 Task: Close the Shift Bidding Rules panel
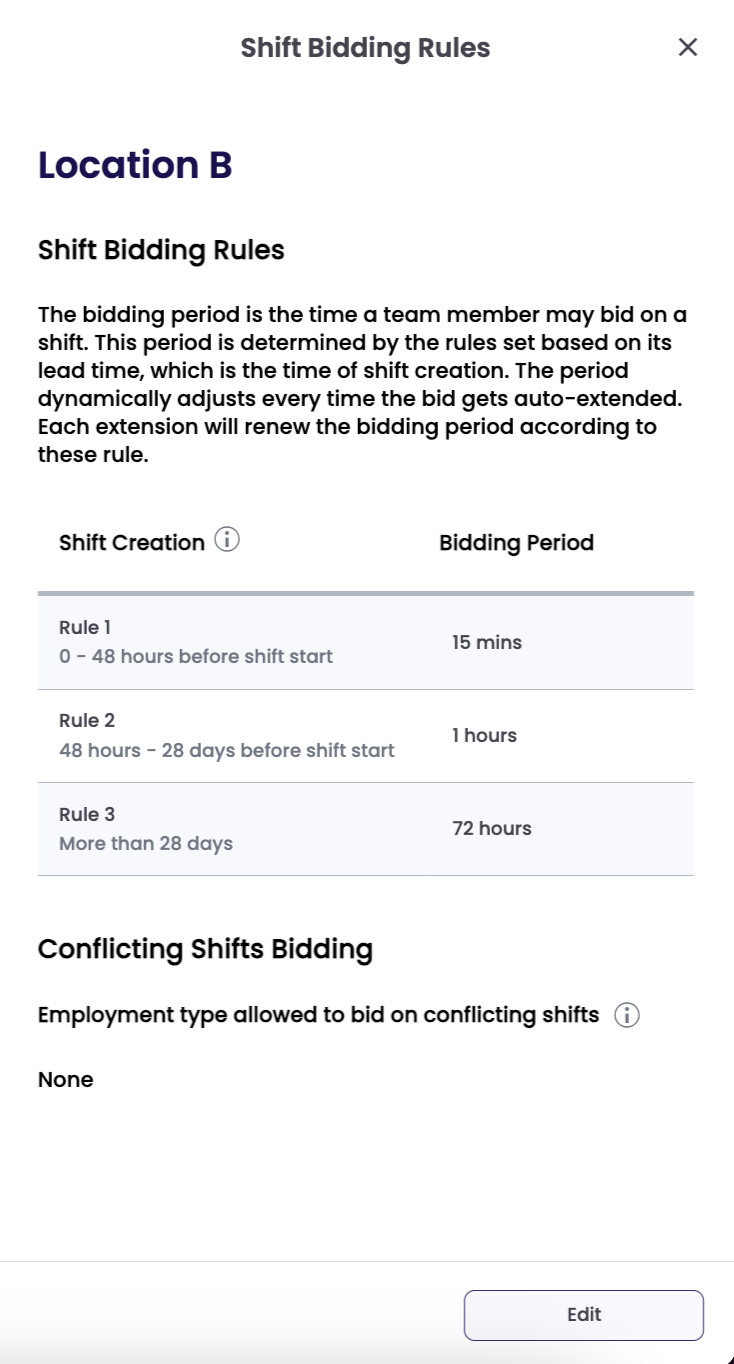pos(687,47)
